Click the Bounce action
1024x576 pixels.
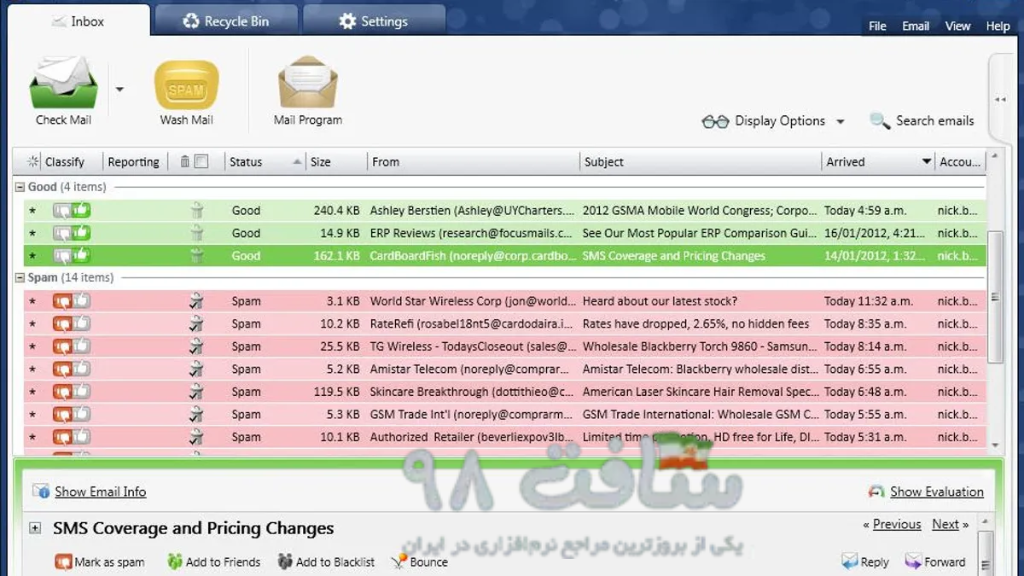click(420, 562)
